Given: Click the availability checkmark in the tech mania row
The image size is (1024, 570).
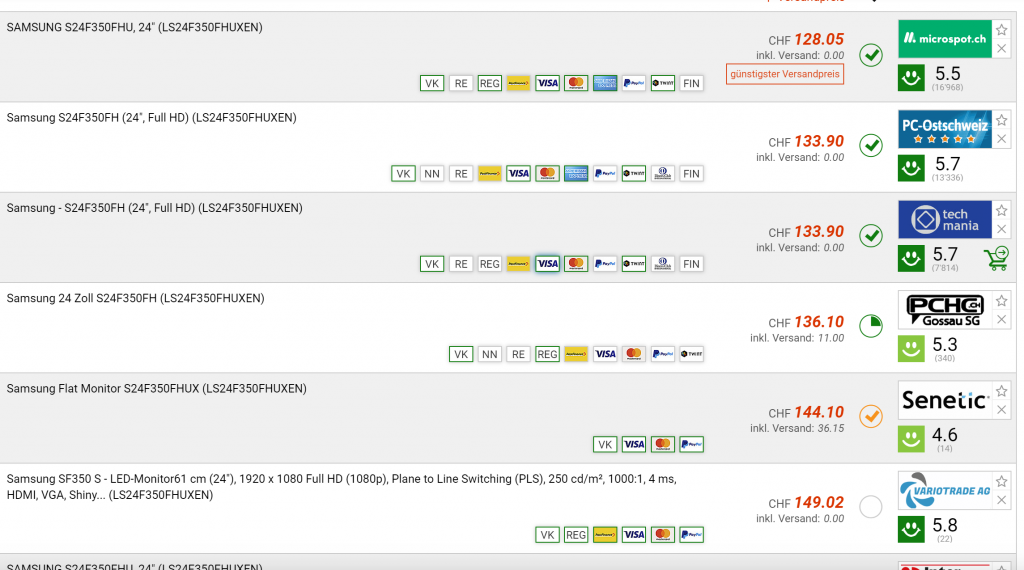Looking at the screenshot, I should tap(871, 235).
